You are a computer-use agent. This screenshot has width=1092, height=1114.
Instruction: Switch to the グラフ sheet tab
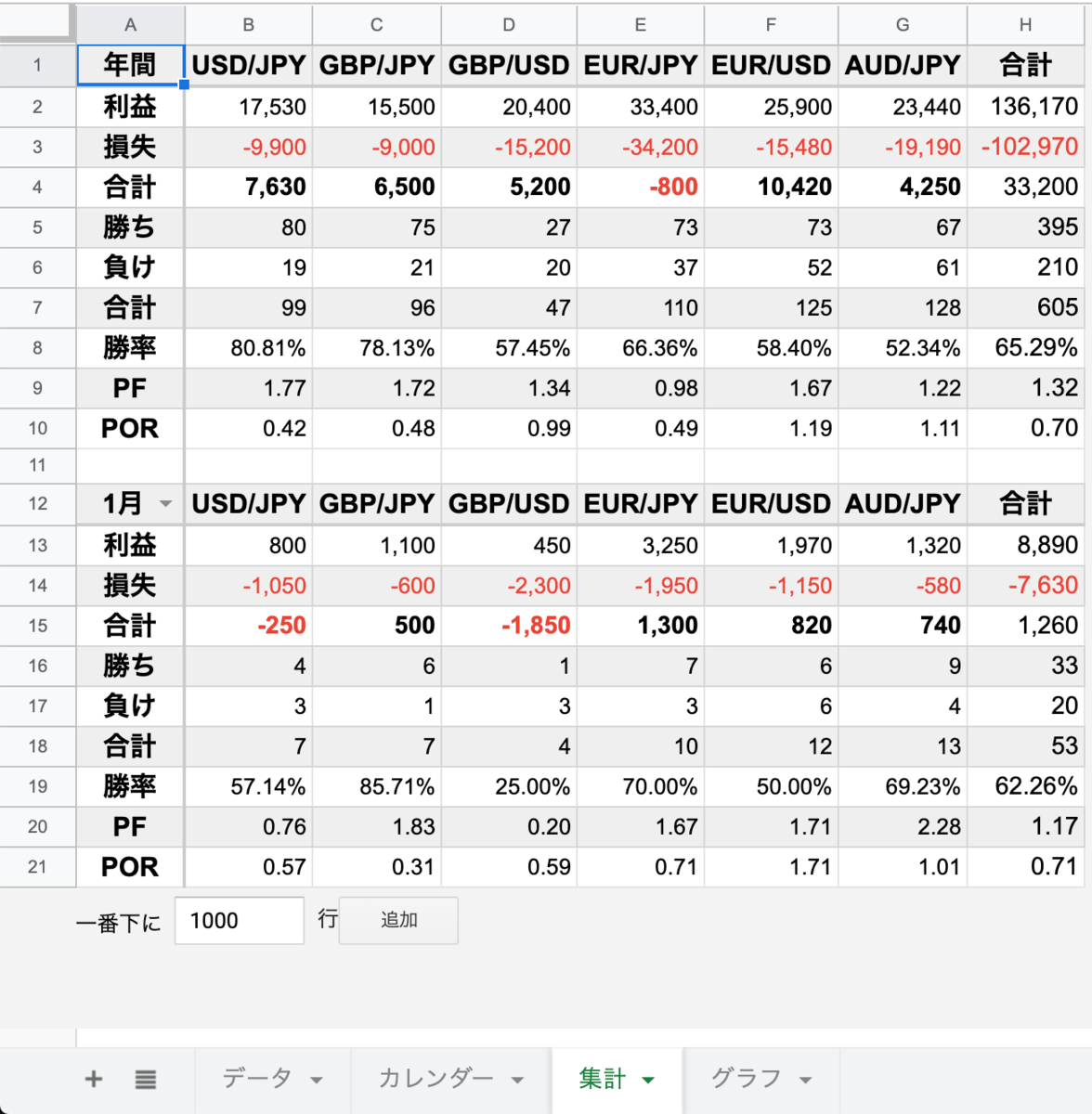click(761, 1079)
